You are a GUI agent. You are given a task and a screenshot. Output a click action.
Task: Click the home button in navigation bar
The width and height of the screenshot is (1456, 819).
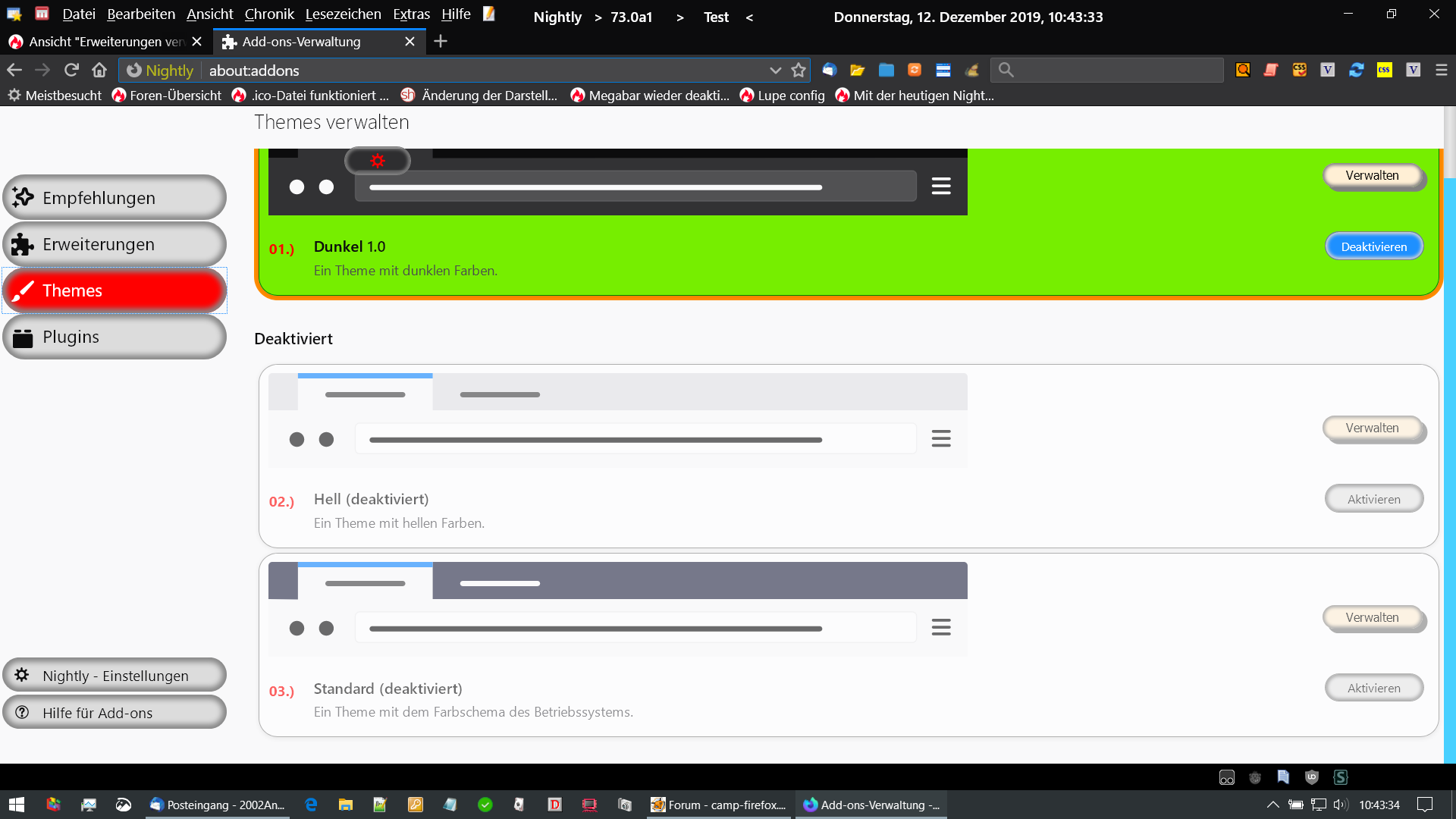tap(99, 71)
